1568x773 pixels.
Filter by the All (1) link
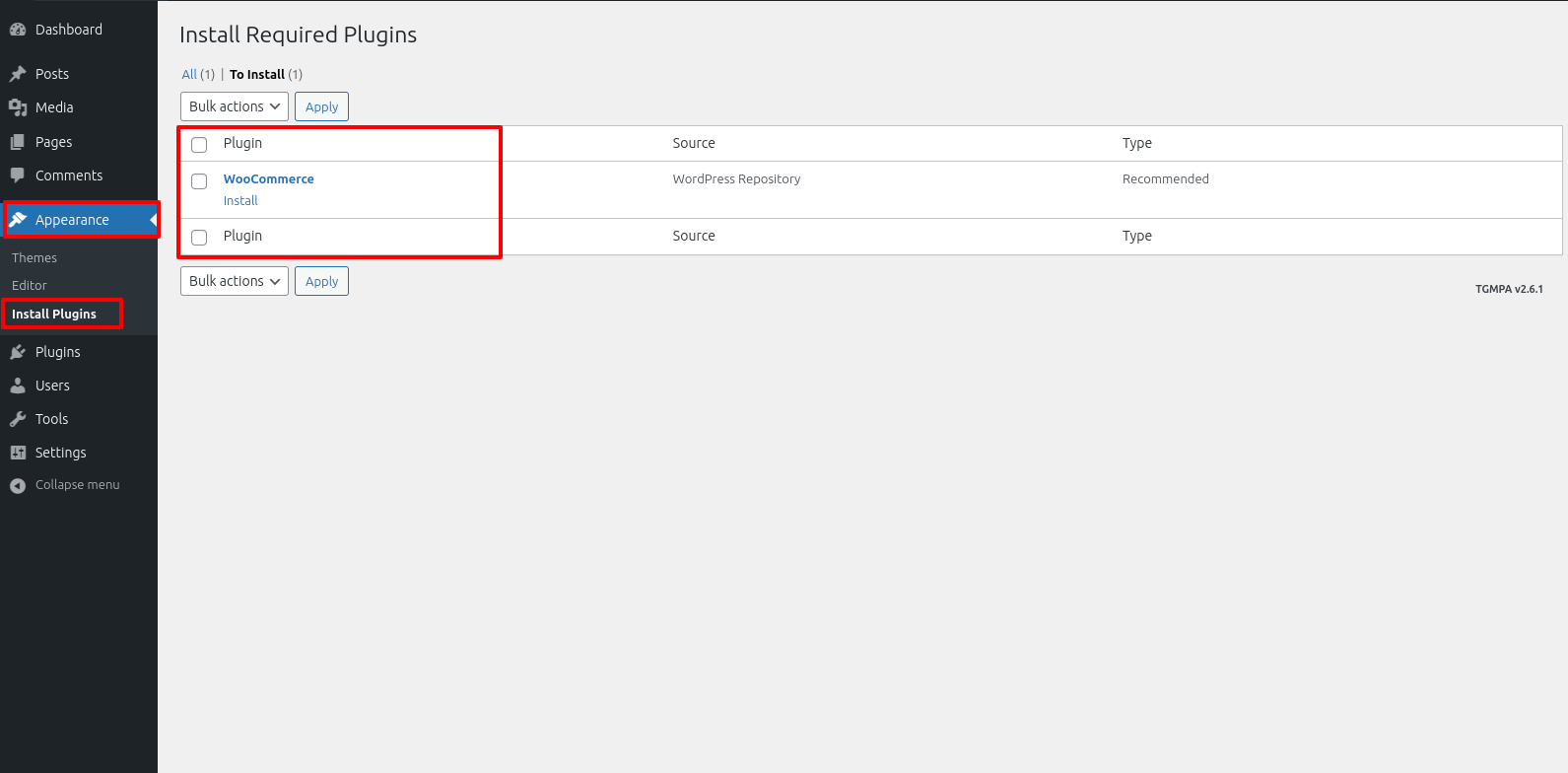point(198,74)
